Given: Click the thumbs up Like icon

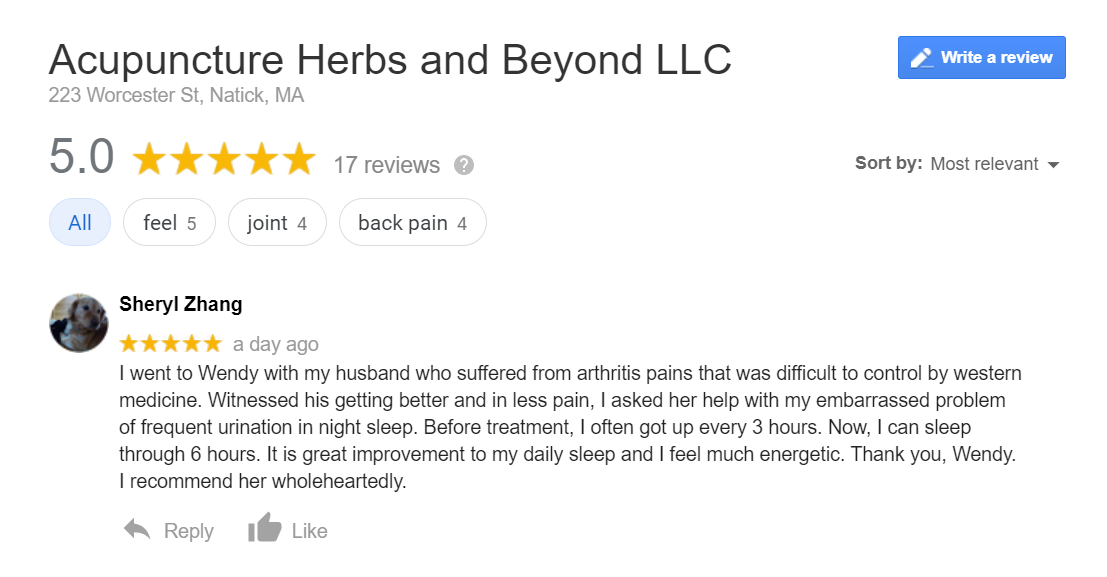Looking at the screenshot, I should click(264, 529).
